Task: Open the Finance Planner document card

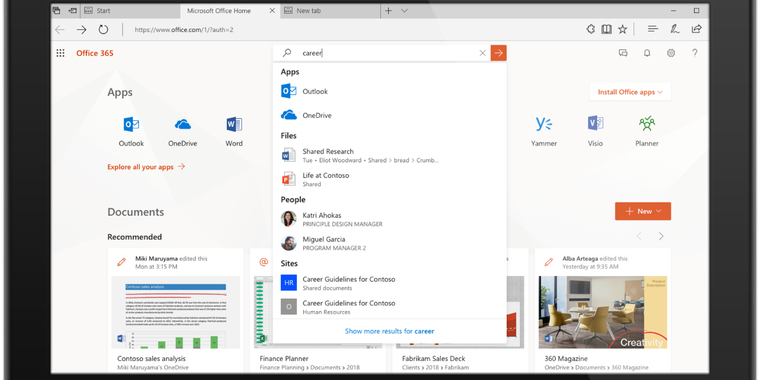Action: coord(318,310)
